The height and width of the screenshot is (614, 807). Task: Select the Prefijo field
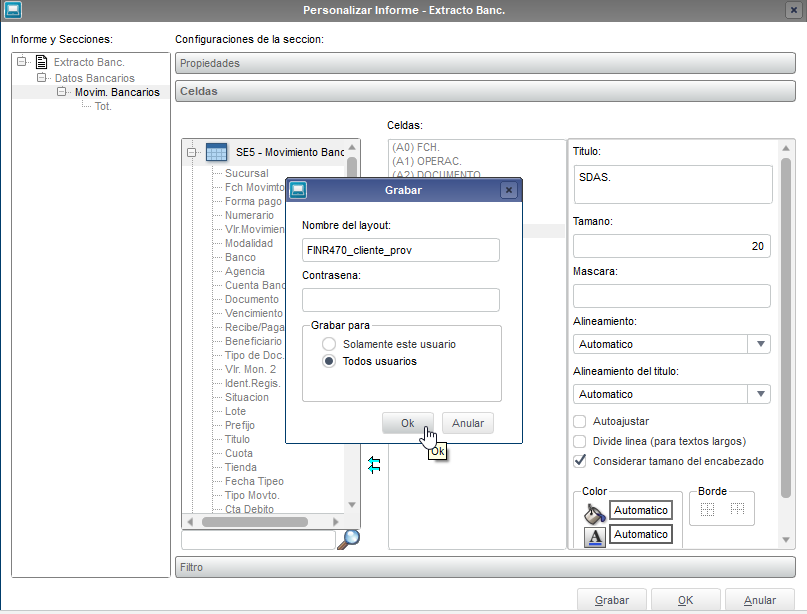tap(240, 425)
